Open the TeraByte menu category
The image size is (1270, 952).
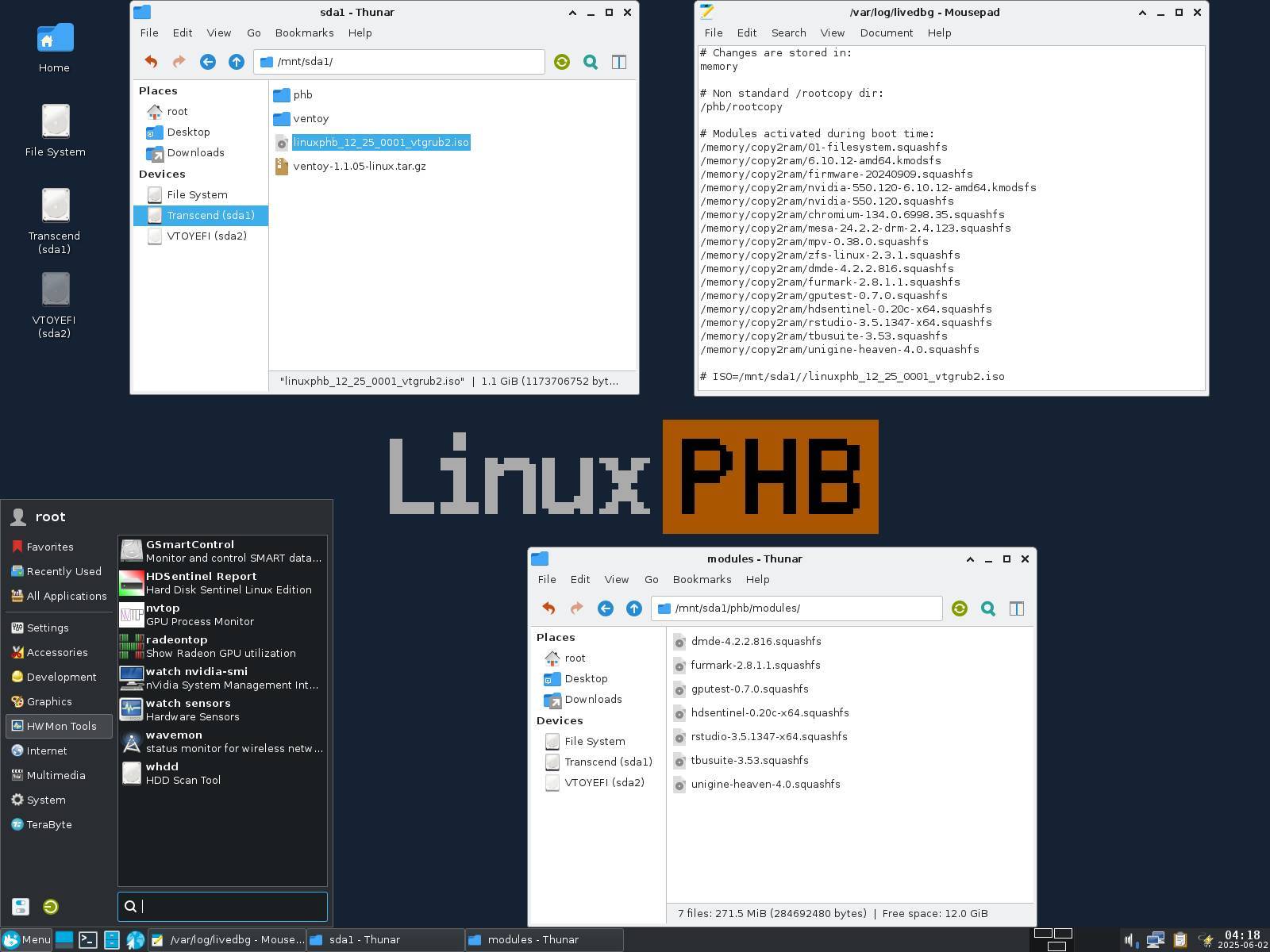click(x=58, y=824)
